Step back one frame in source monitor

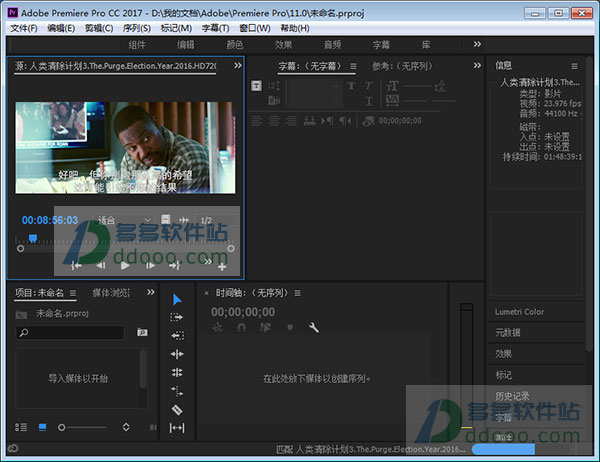(101, 265)
